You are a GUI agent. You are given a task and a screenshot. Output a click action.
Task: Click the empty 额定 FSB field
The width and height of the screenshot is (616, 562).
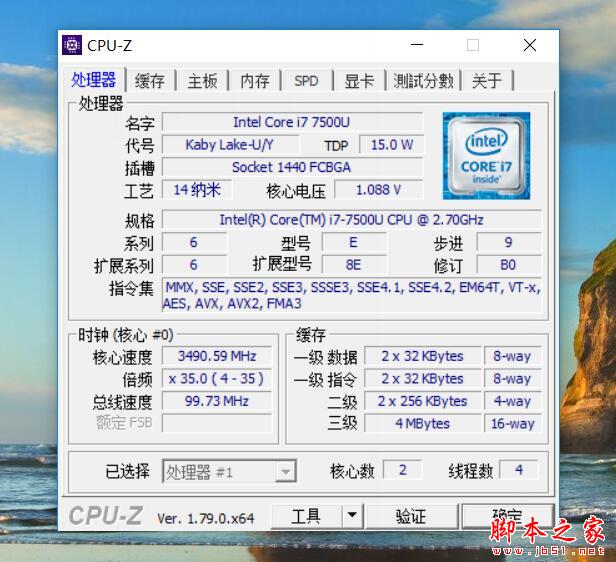(217, 423)
